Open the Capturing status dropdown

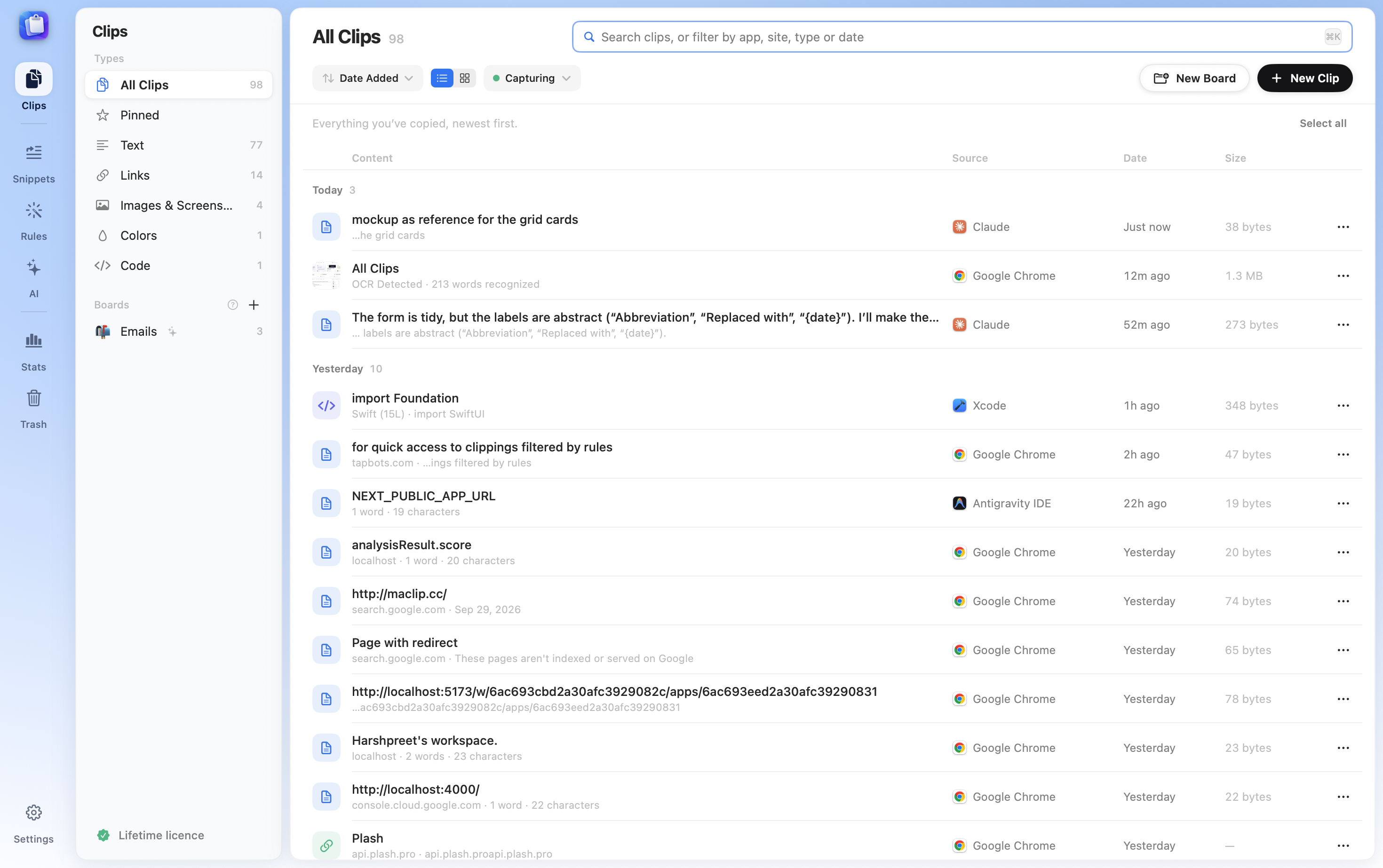click(x=532, y=78)
